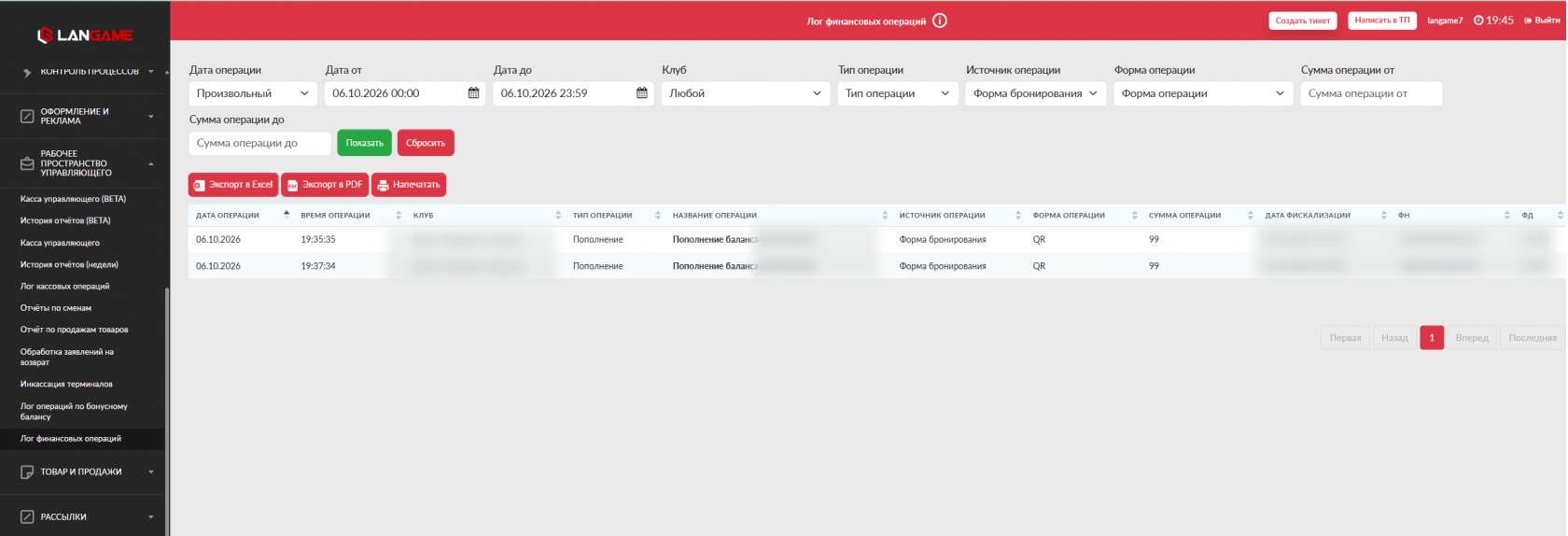Image resolution: width=1568 pixels, height=536 pixels.
Task: Click time cell 19:35:35
Action: [318, 240]
